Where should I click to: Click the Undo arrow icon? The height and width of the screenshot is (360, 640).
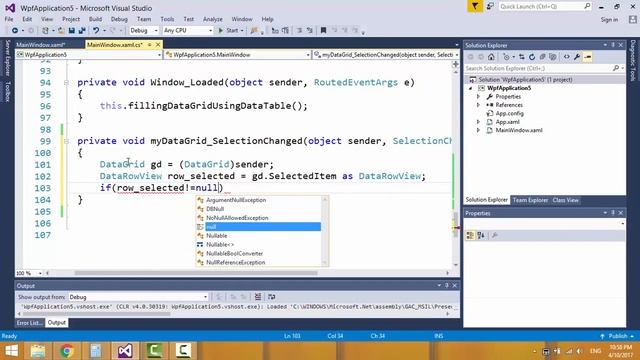(96, 31)
